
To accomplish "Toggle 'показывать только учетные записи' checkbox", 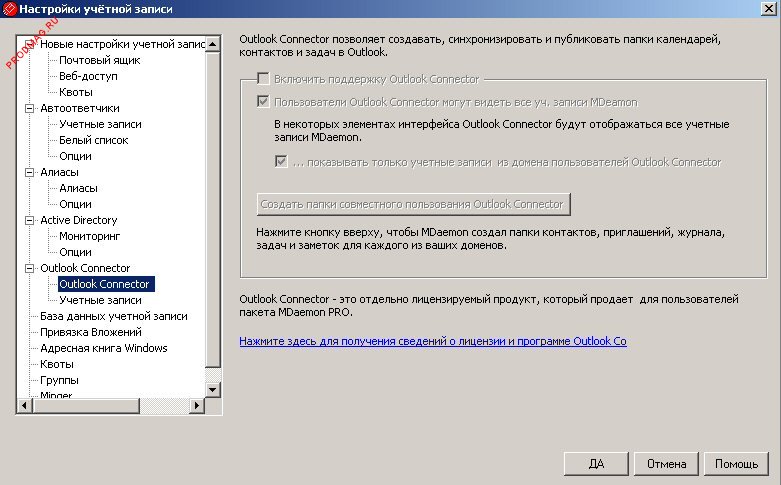I will pyautogui.click(x=281, y=162).
